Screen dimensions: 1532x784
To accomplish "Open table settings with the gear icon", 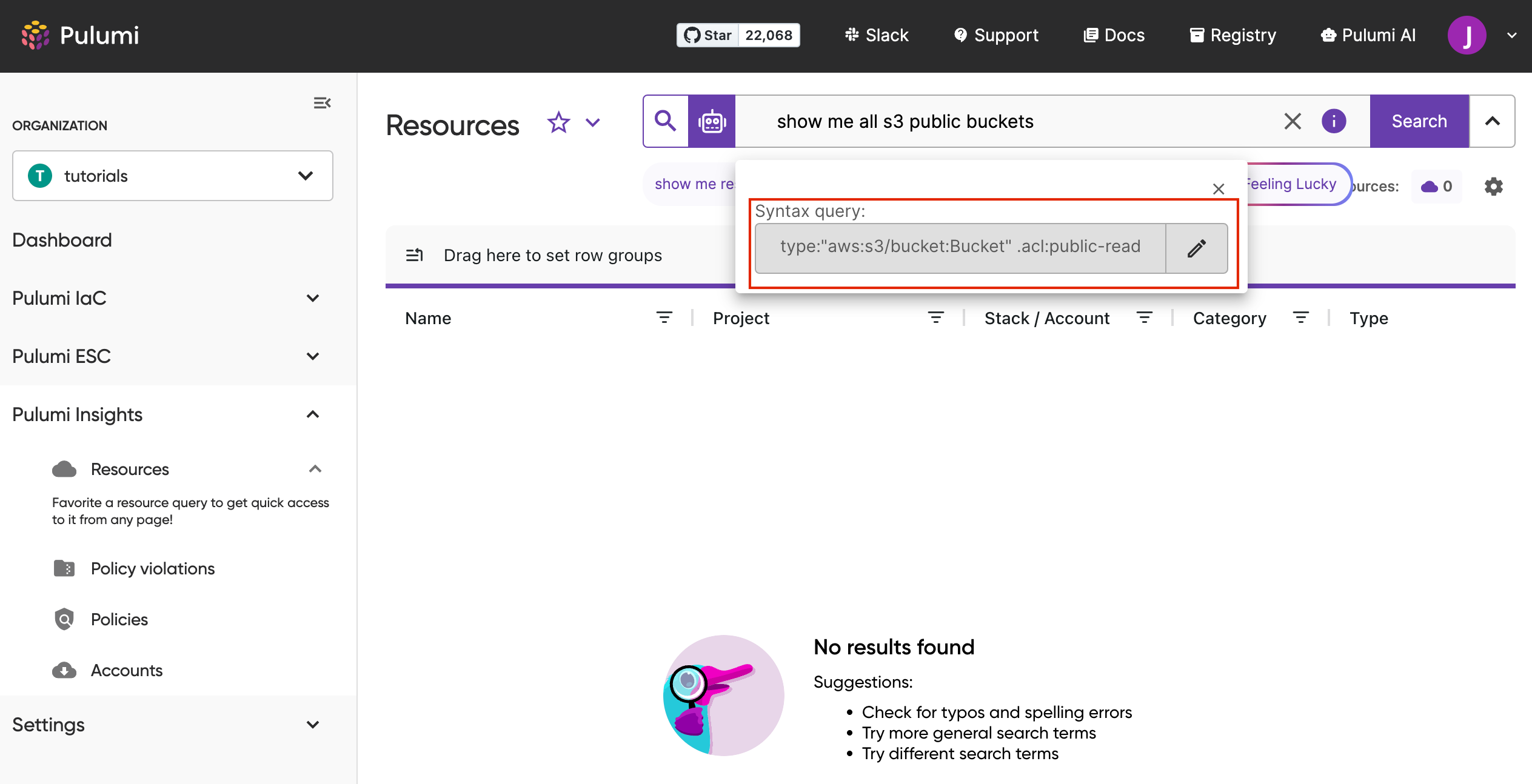I will [x=1493, y=186].
